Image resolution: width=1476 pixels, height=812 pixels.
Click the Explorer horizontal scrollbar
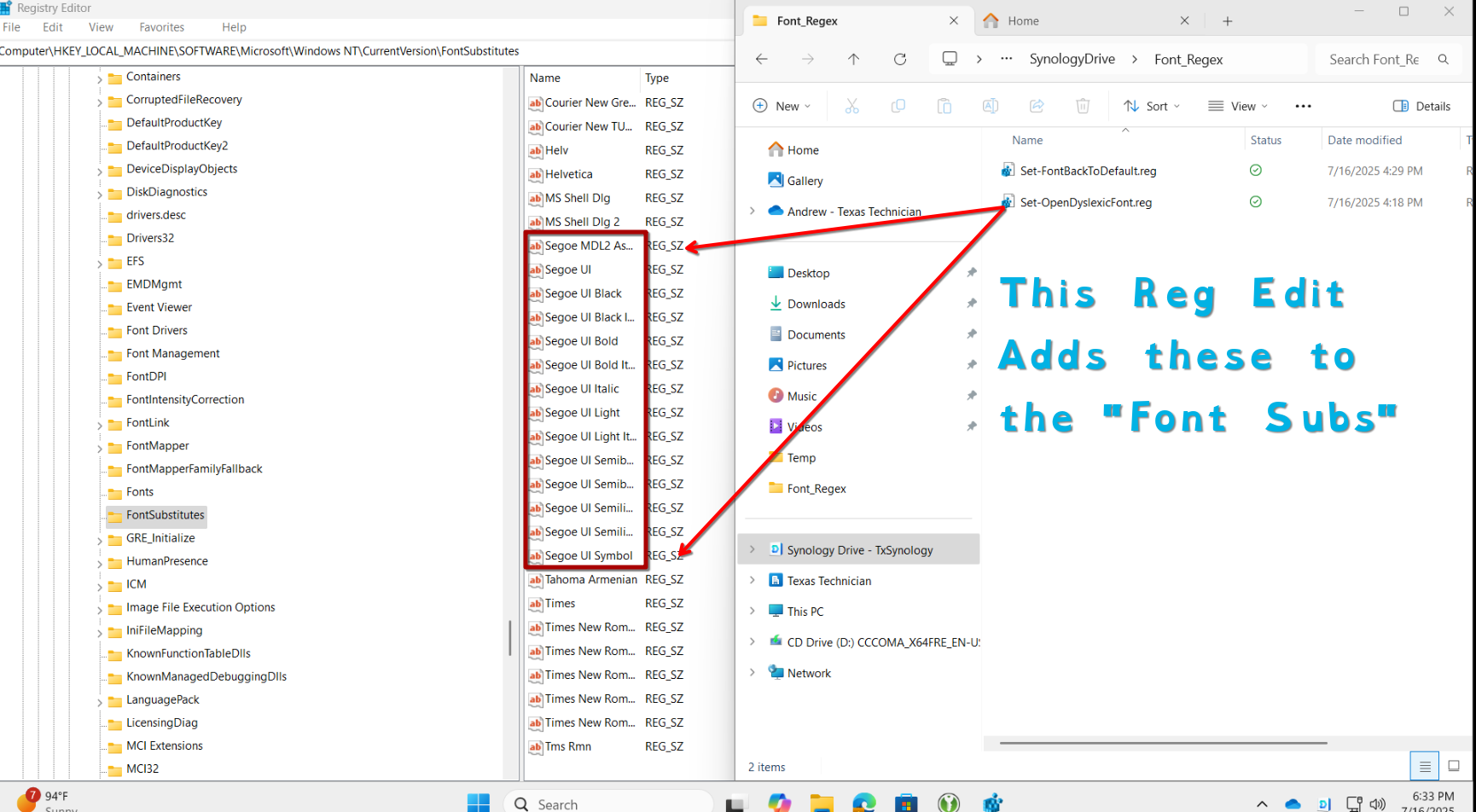tap(1163, 743)
